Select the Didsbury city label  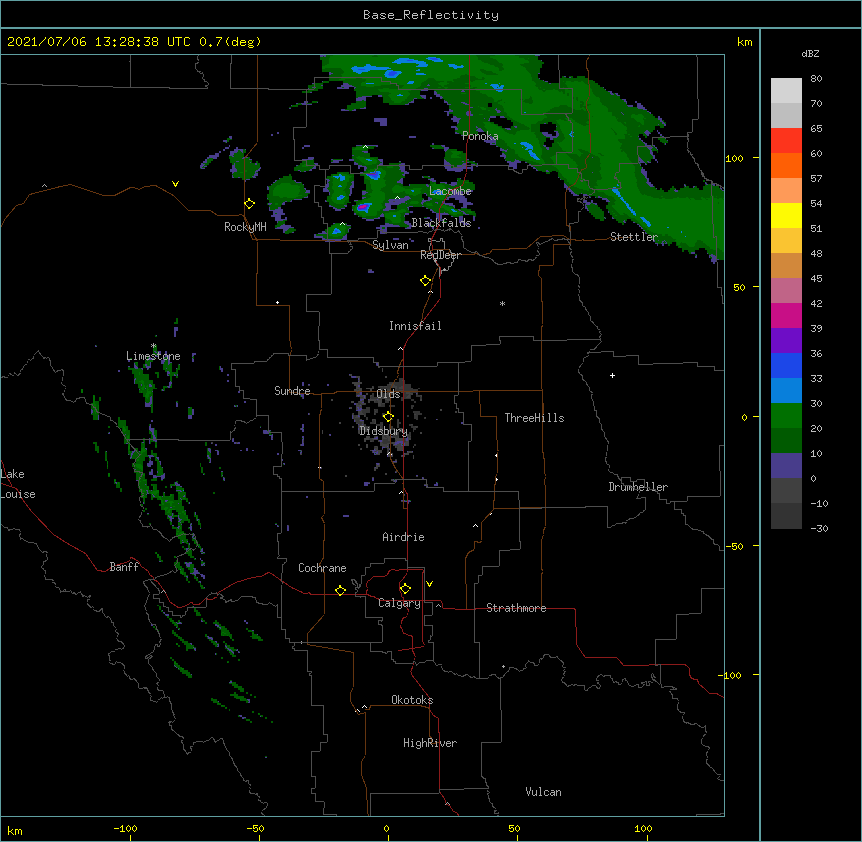pyautogui.click(x=384, y=431)
